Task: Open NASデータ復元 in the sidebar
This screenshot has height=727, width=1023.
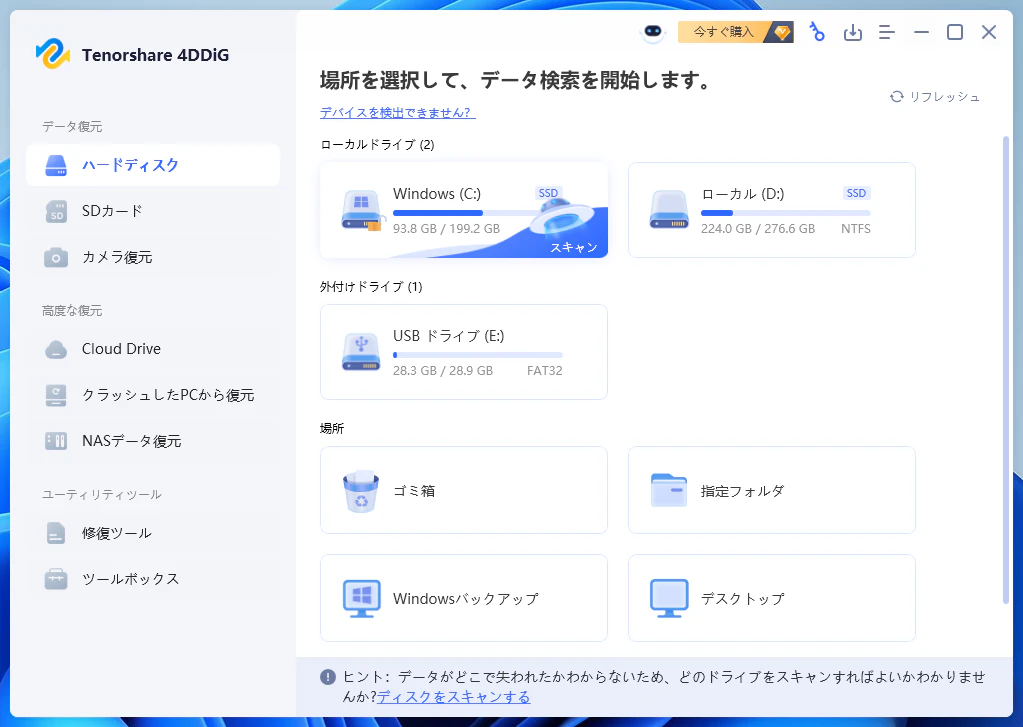Action: (x=153, y=441)
